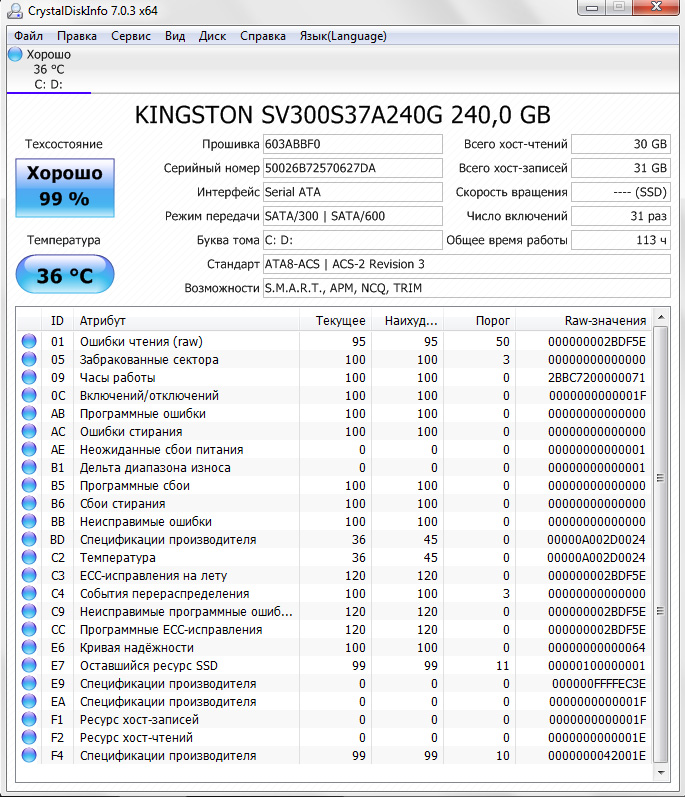Click status orb for attribute 01 Ошибки чтения

point(29,341)
